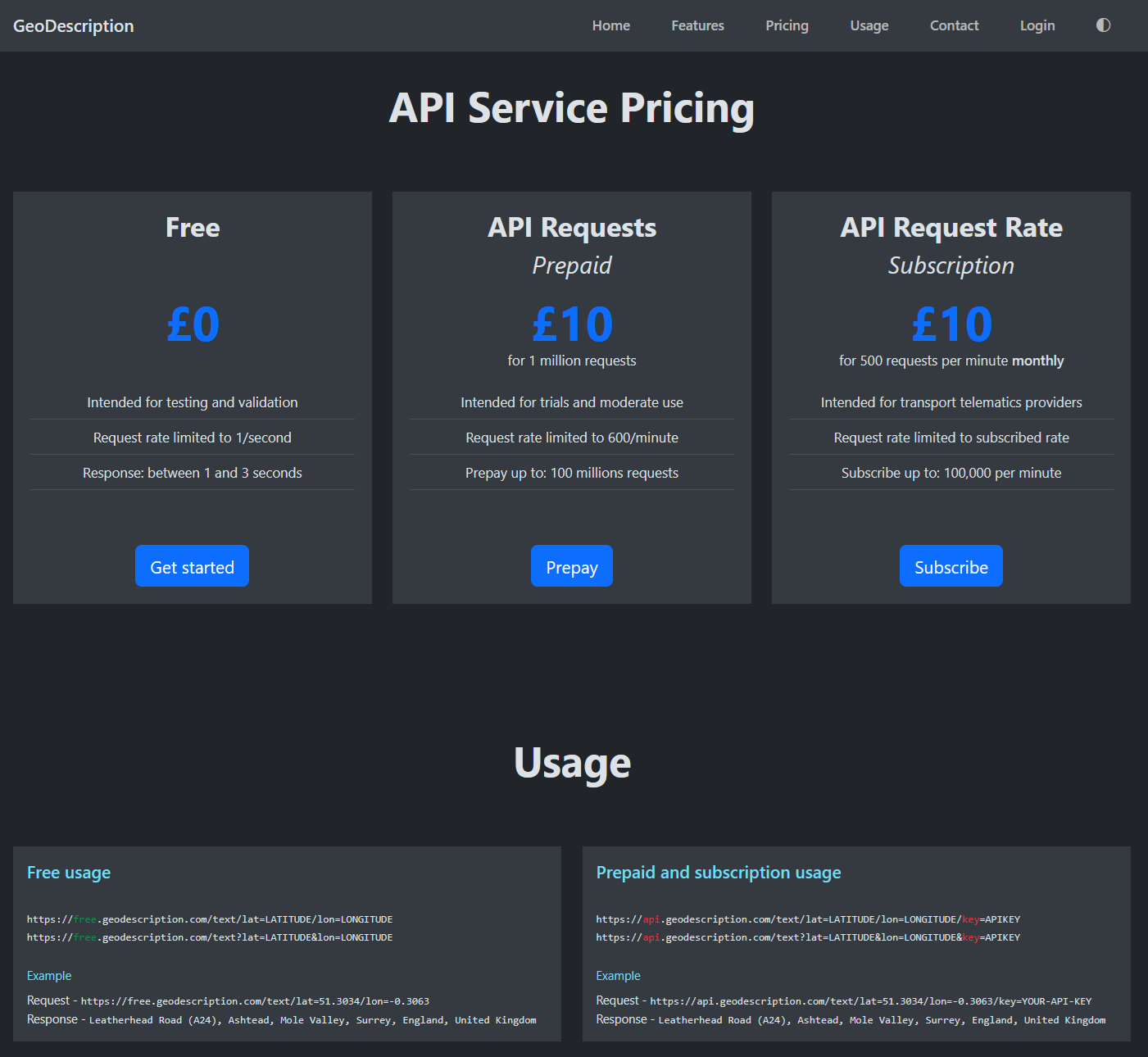The image size is (1148, 1057).
Task: Hit the Subscribe button
Action: click(951, 566)
